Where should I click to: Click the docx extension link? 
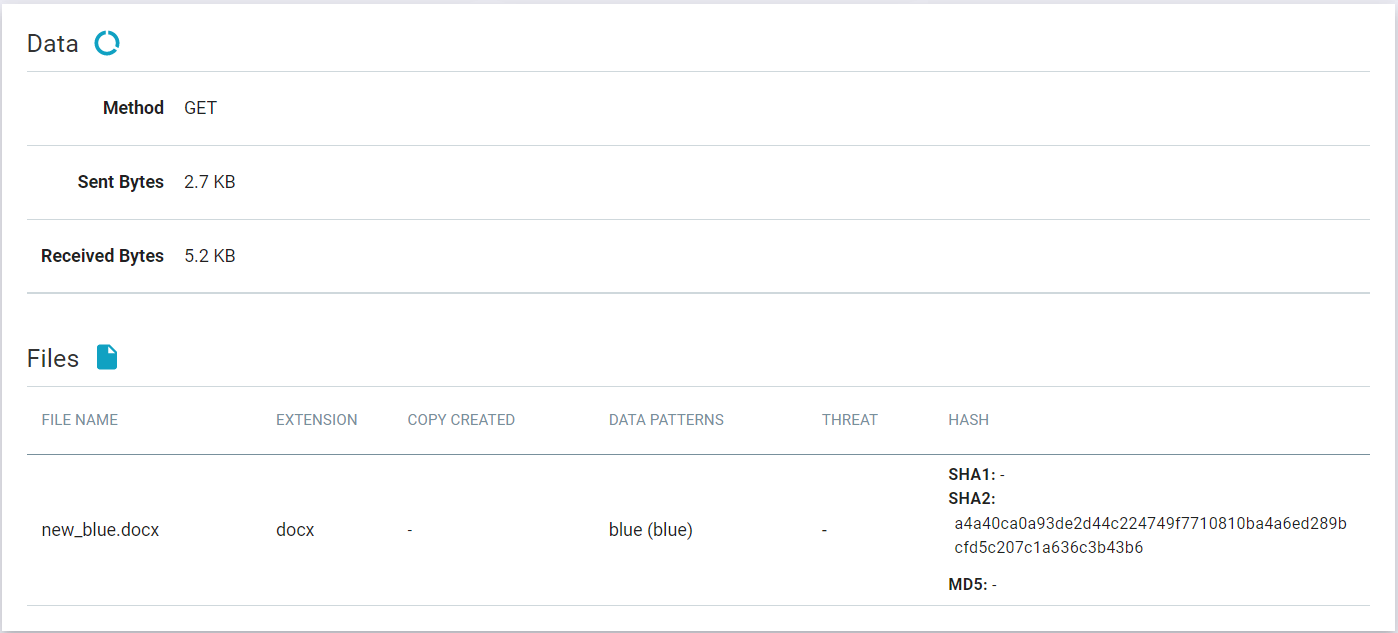click(x=294, y=530)
